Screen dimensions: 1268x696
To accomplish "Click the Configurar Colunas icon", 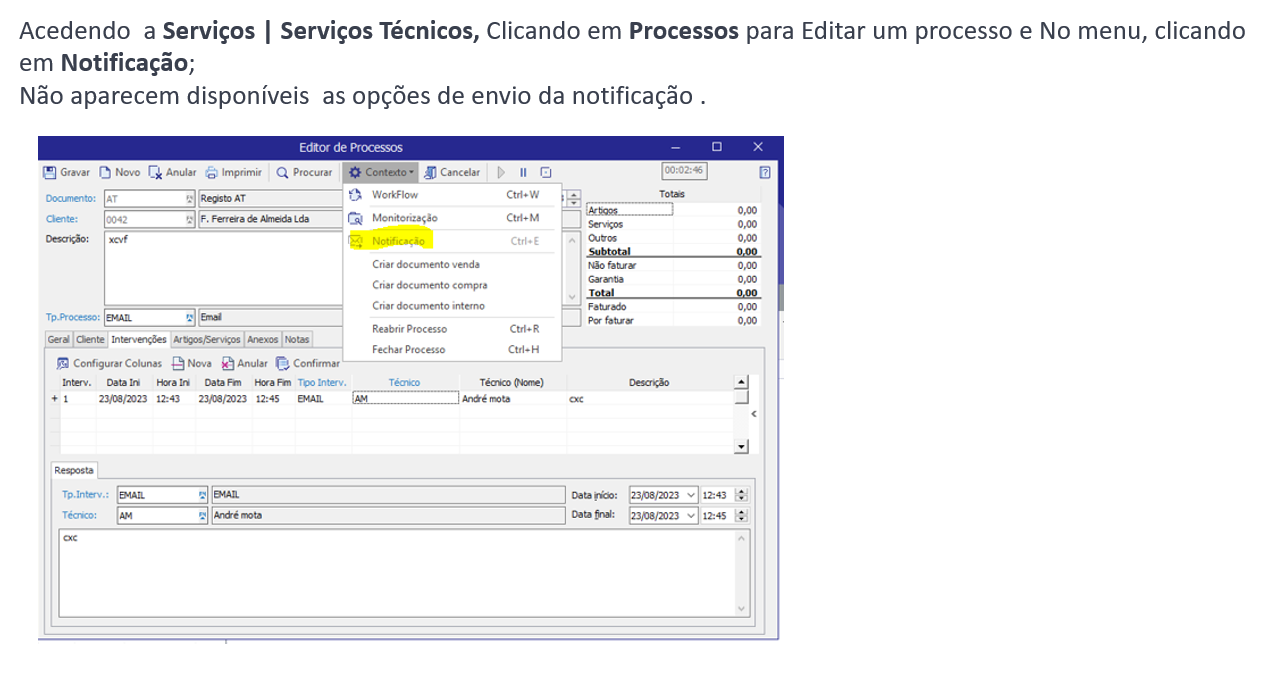I will coord(63,364).
